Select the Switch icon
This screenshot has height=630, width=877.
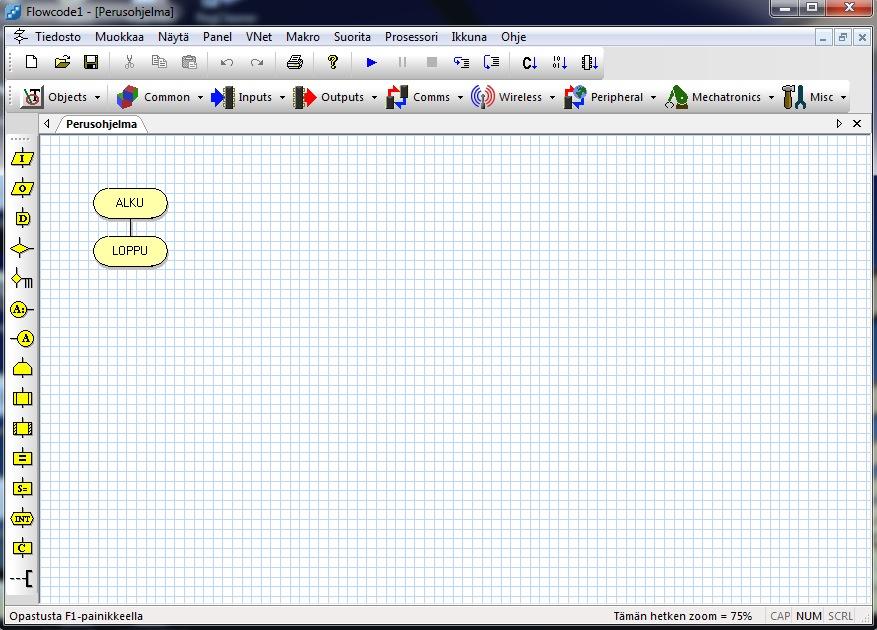(x=22, y=279)
